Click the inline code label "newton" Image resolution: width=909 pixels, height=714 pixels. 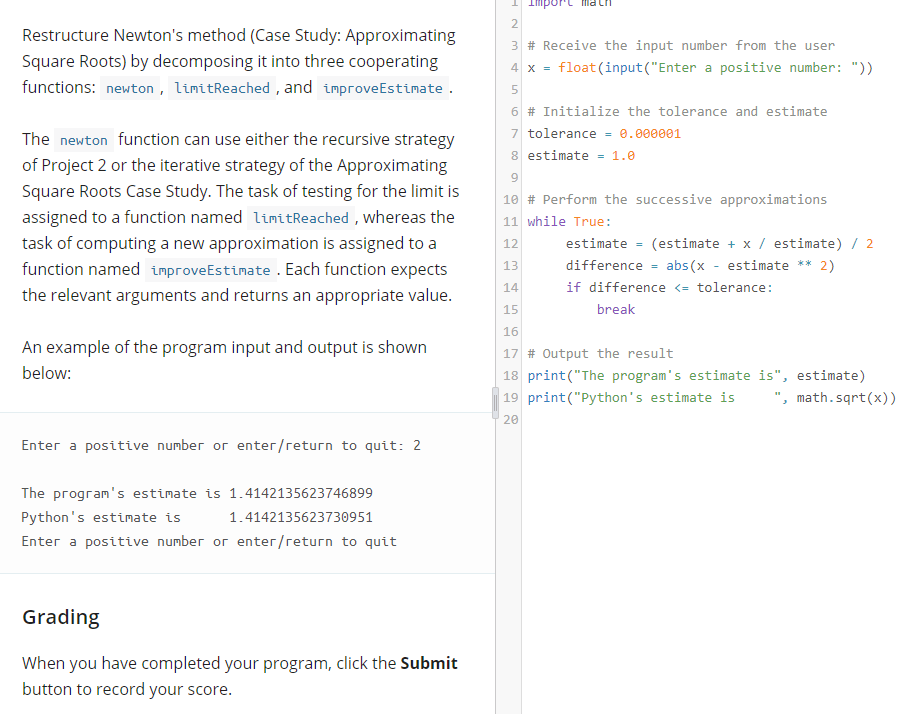click(x=130, y=88)
